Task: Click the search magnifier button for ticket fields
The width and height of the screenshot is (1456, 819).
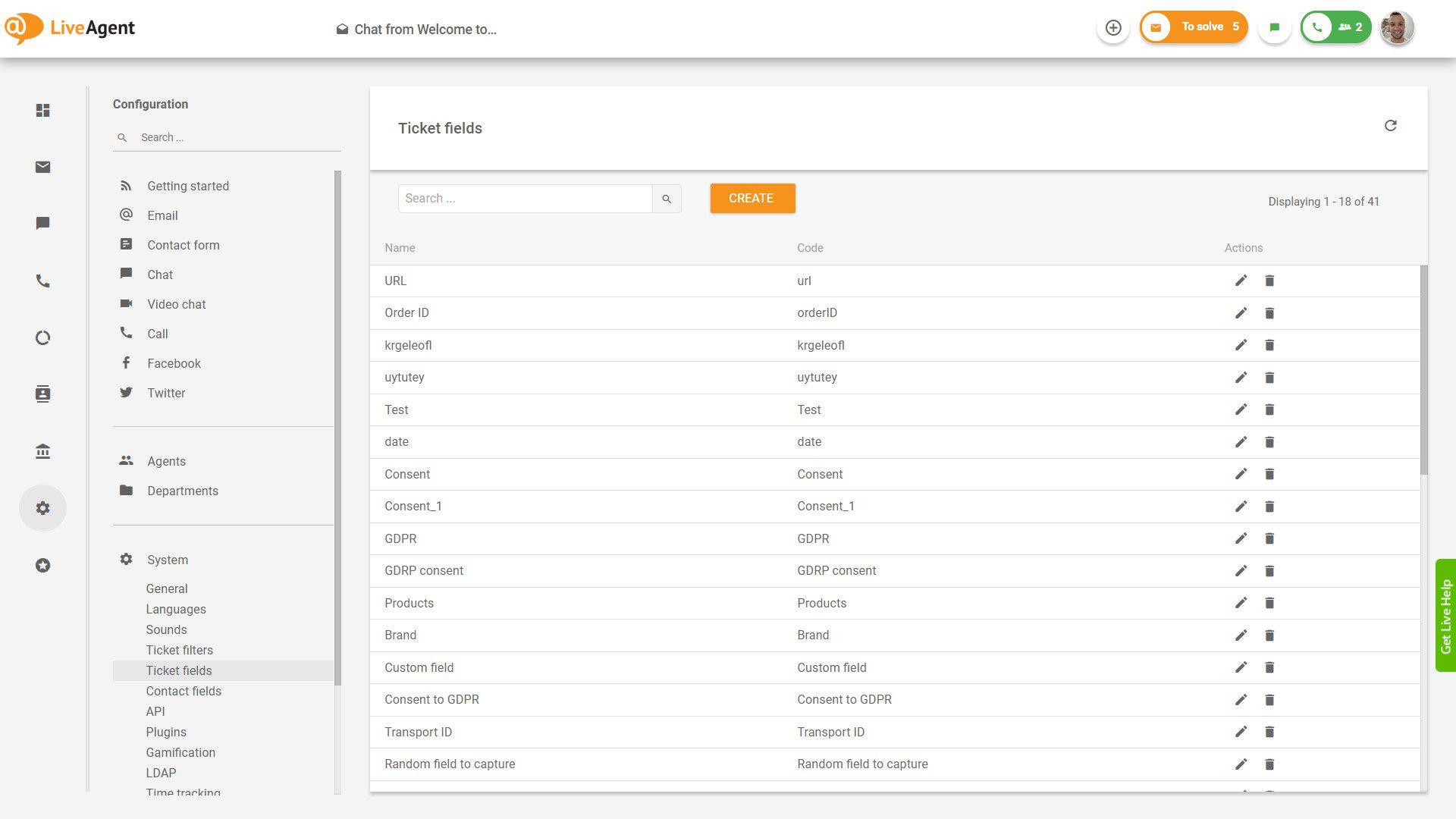Action: 667,199
